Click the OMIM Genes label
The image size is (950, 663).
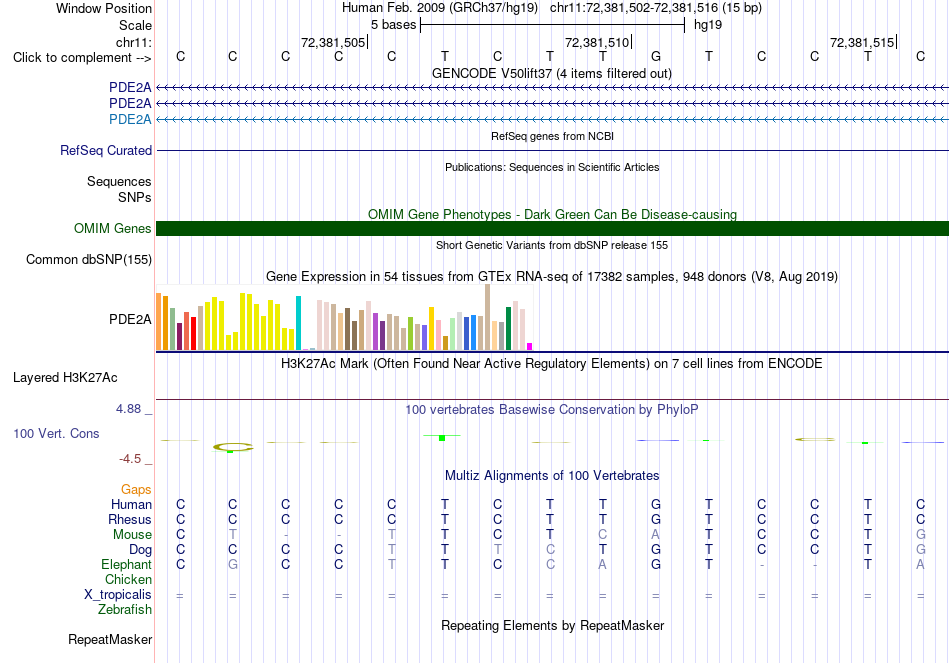pyautogui.click(x=113, y=228)
